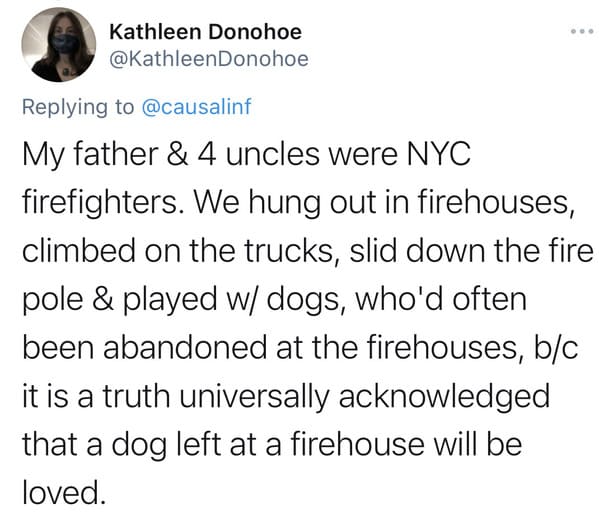Select the phrase "been abandoned"
This screenshot has width=599, height=532.
[144, 347]
